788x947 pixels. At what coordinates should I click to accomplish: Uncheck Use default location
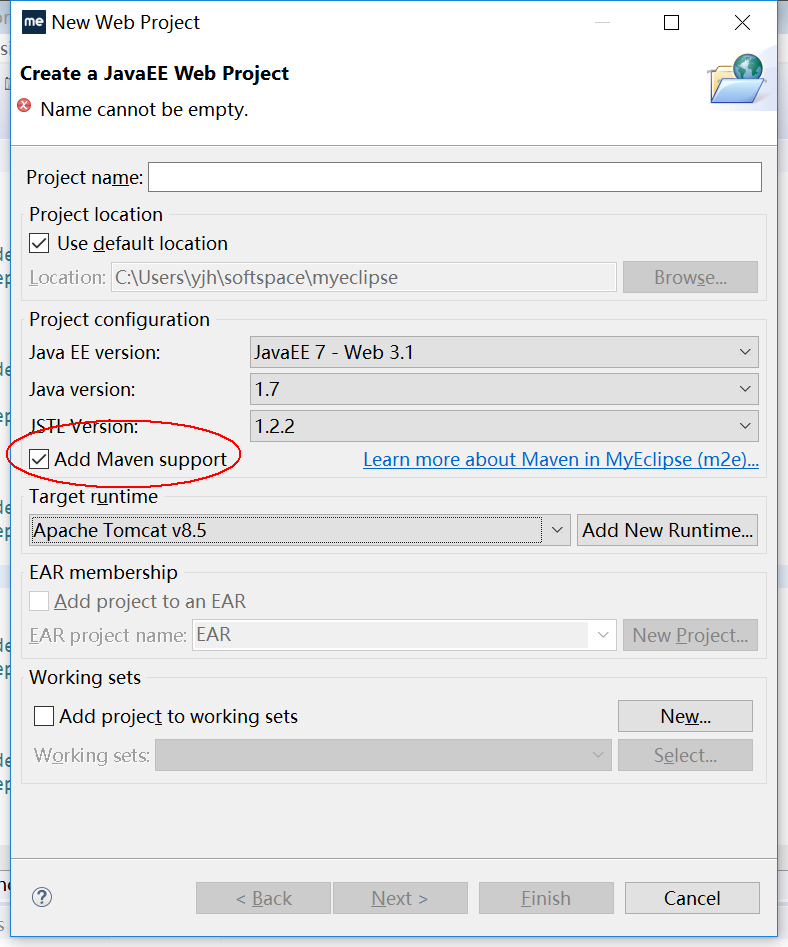[x=39, y=244]
